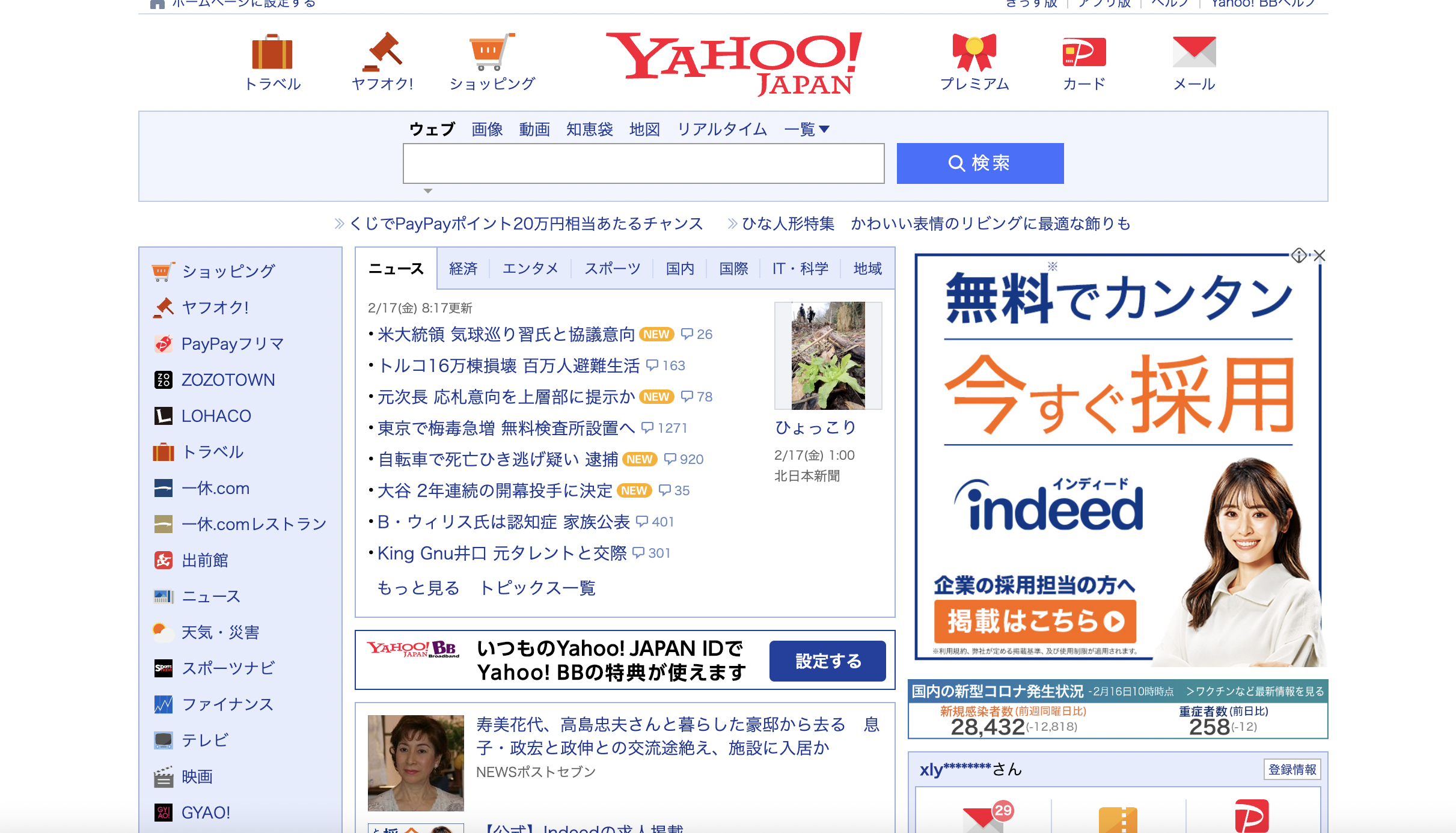
Task: Open sidebar ショッピング cart icon
Action: [163, 272]
